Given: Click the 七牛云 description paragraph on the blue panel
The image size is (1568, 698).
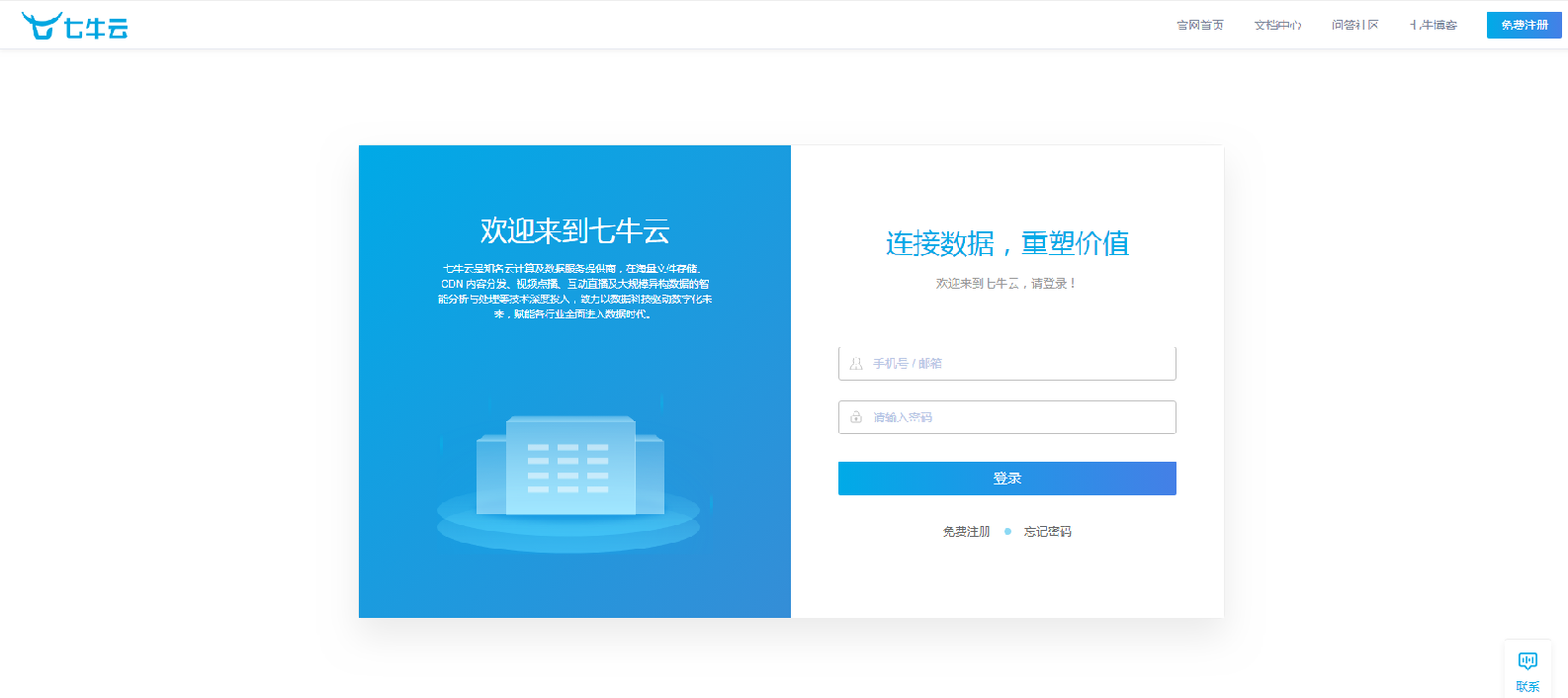Looking at the screenshot, I should point(574,291).
